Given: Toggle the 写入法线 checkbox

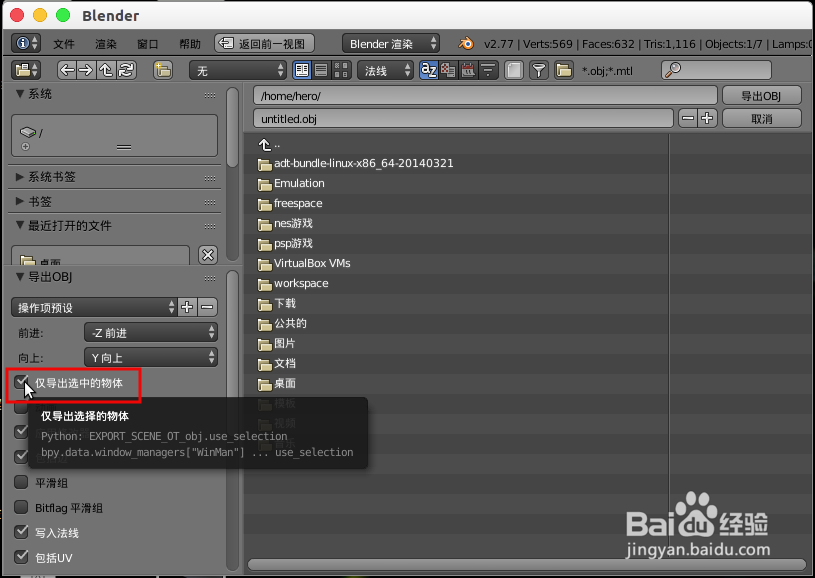Looking at the screenshot, I should pos(21,532).
